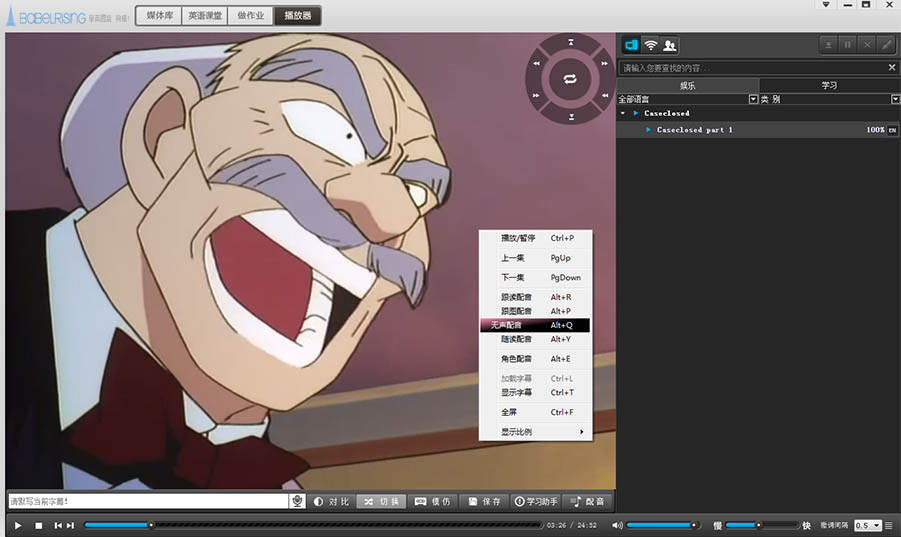Choose the Alt+R dubbing menu entry
Screen dimensions: 901x537
coord(535,297)
